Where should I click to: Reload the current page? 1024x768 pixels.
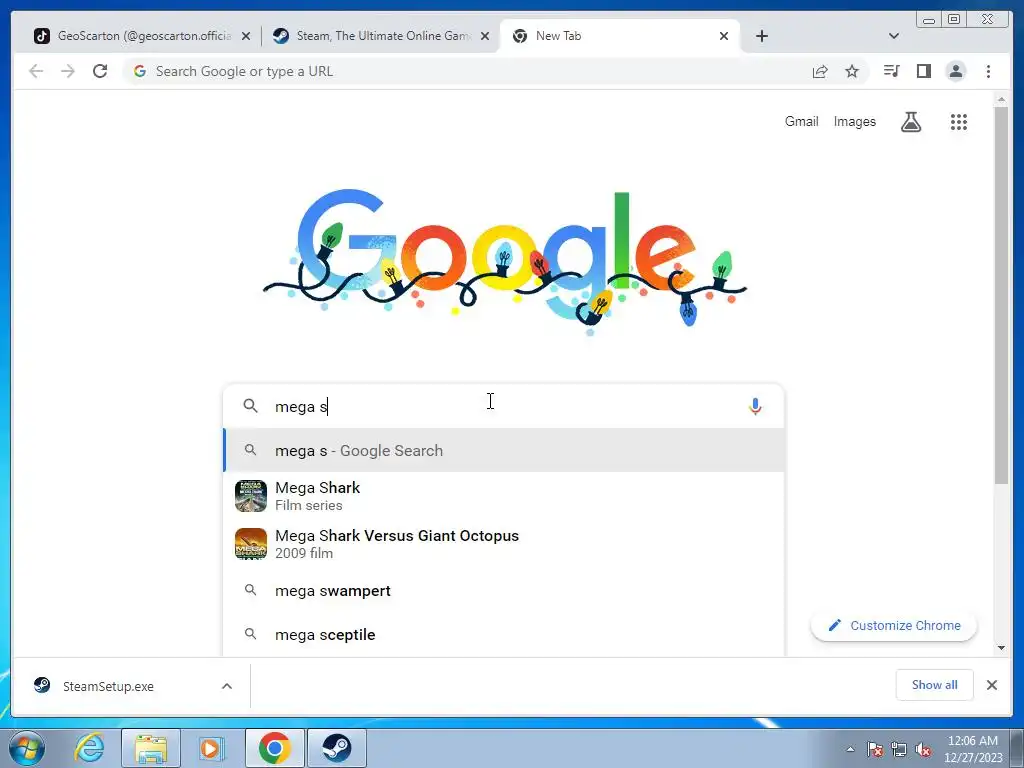click(x=100, y=71)
